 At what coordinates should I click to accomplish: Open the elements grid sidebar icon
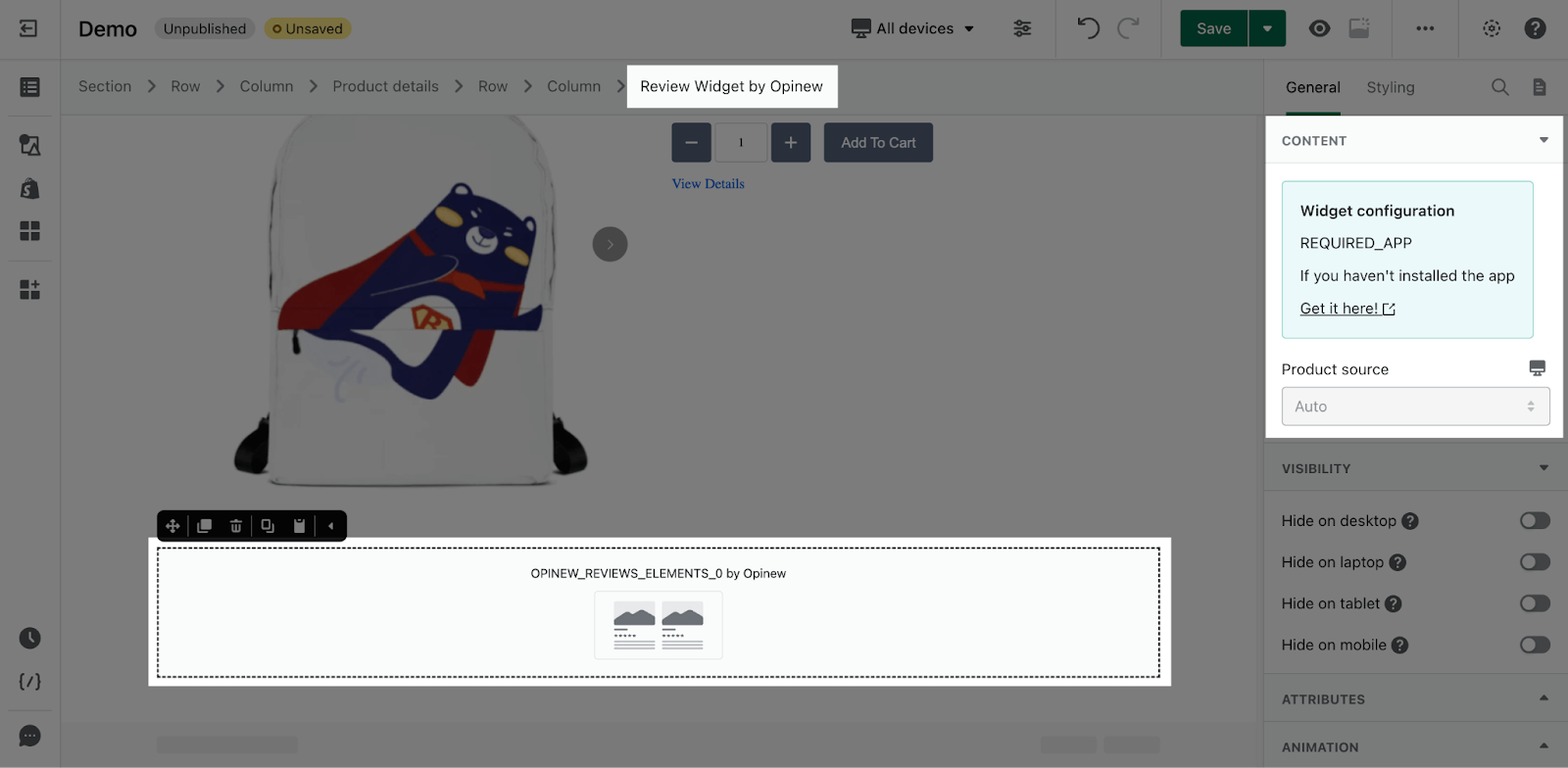(x=30, y=231)
